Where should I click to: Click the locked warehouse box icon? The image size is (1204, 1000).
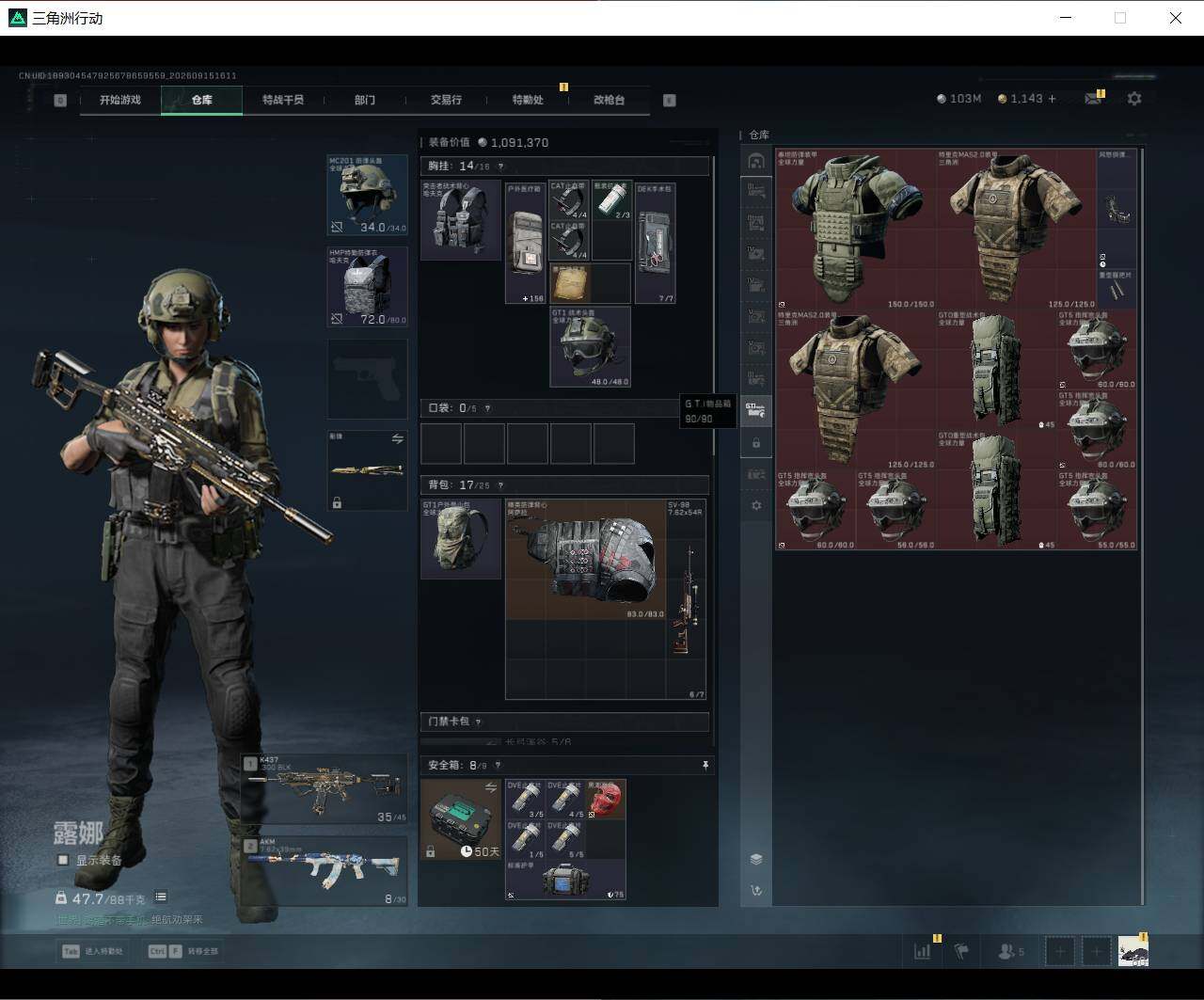[756, 442]
